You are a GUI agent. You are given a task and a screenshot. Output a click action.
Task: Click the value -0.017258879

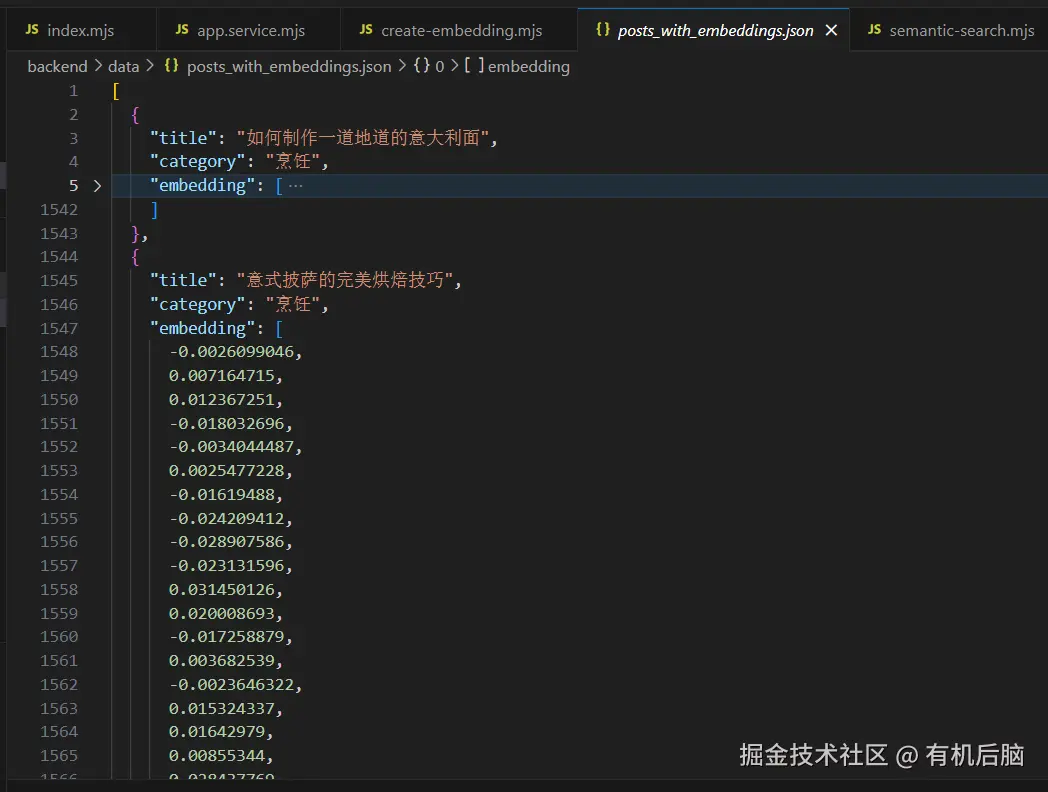coord(227,636)
